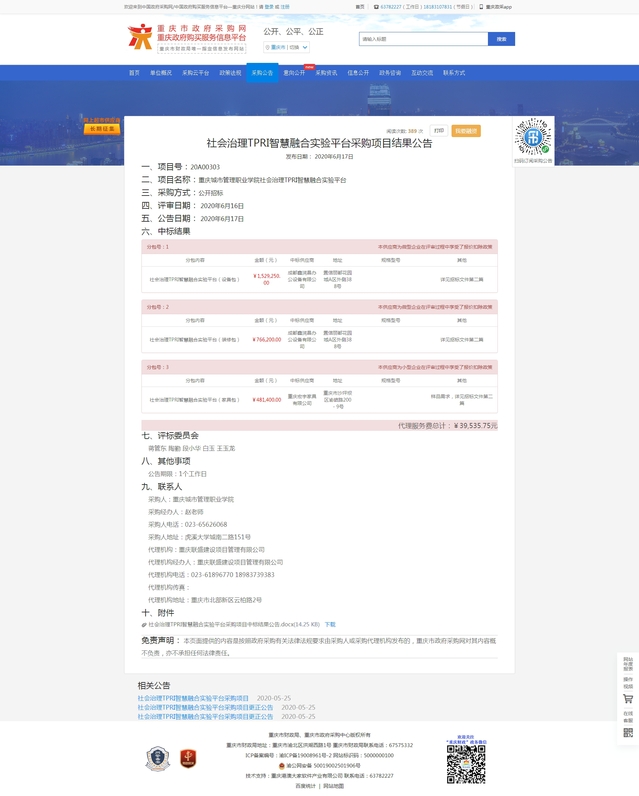Click the 渝公网安备 emblem icon in footer

pos(282,766)
